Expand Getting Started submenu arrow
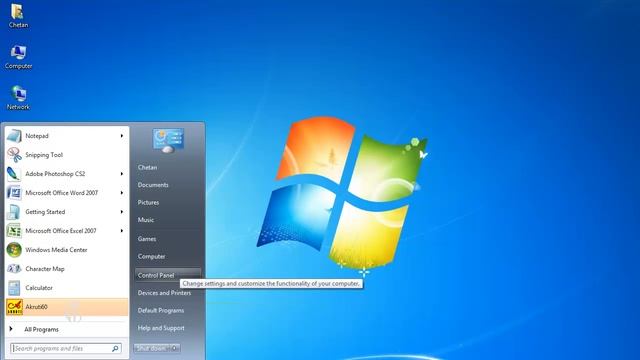Viewport: 640px width, 360px height. (122, 212)
